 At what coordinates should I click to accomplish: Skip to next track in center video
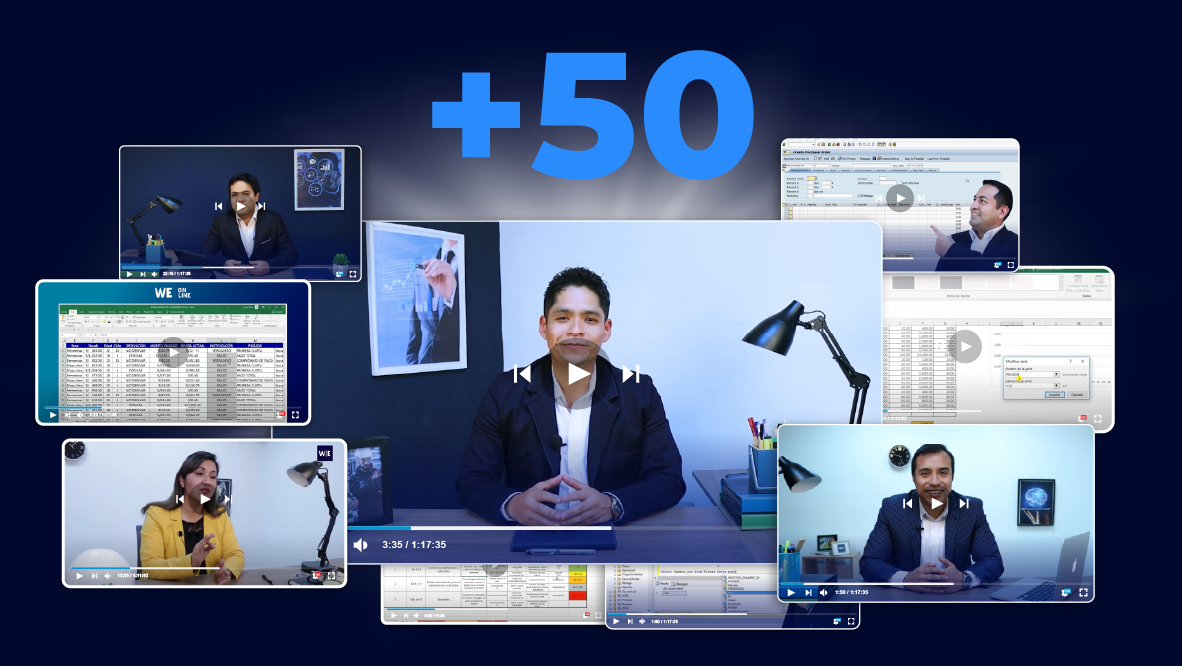630,374
